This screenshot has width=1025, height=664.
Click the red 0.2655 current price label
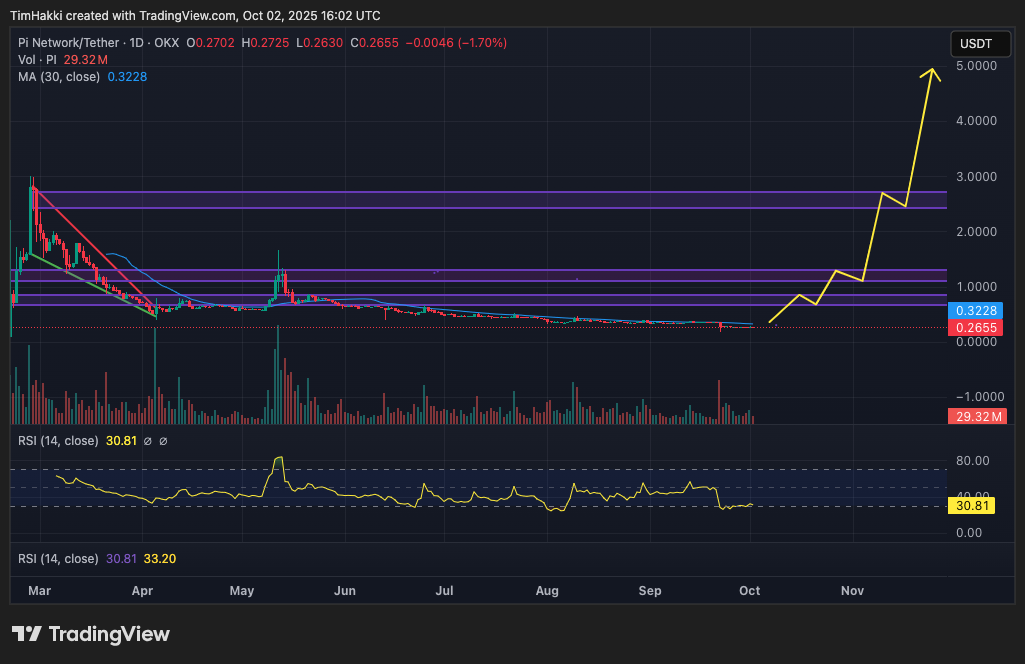pyautogui.click(x=974, y=327)
